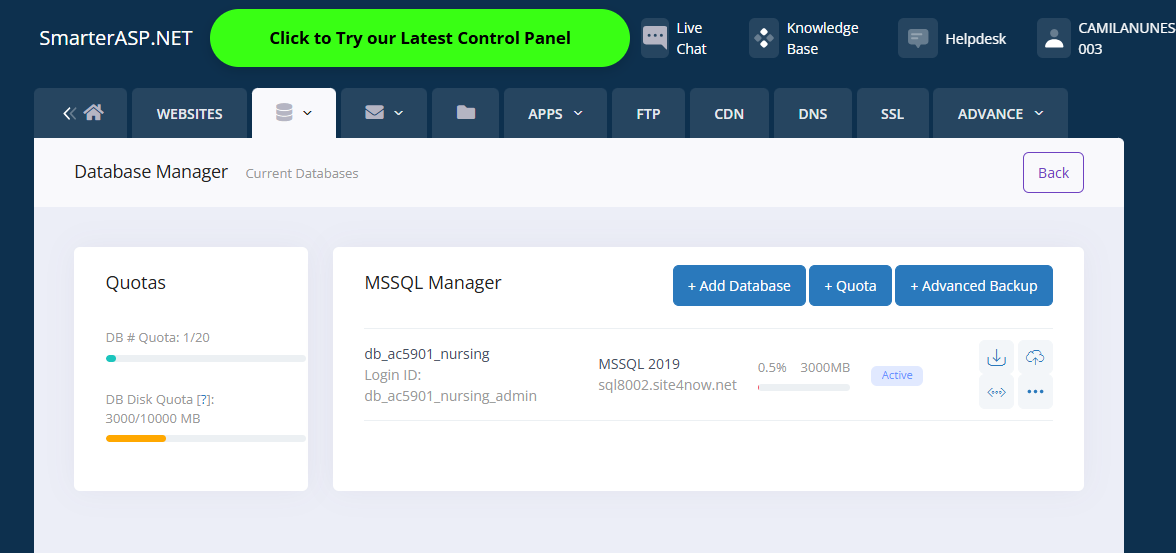Click the SmarterASP.NET logo text
This screenshot has width=1176, height=553.
pyautogui.click(x=116, y=38)
